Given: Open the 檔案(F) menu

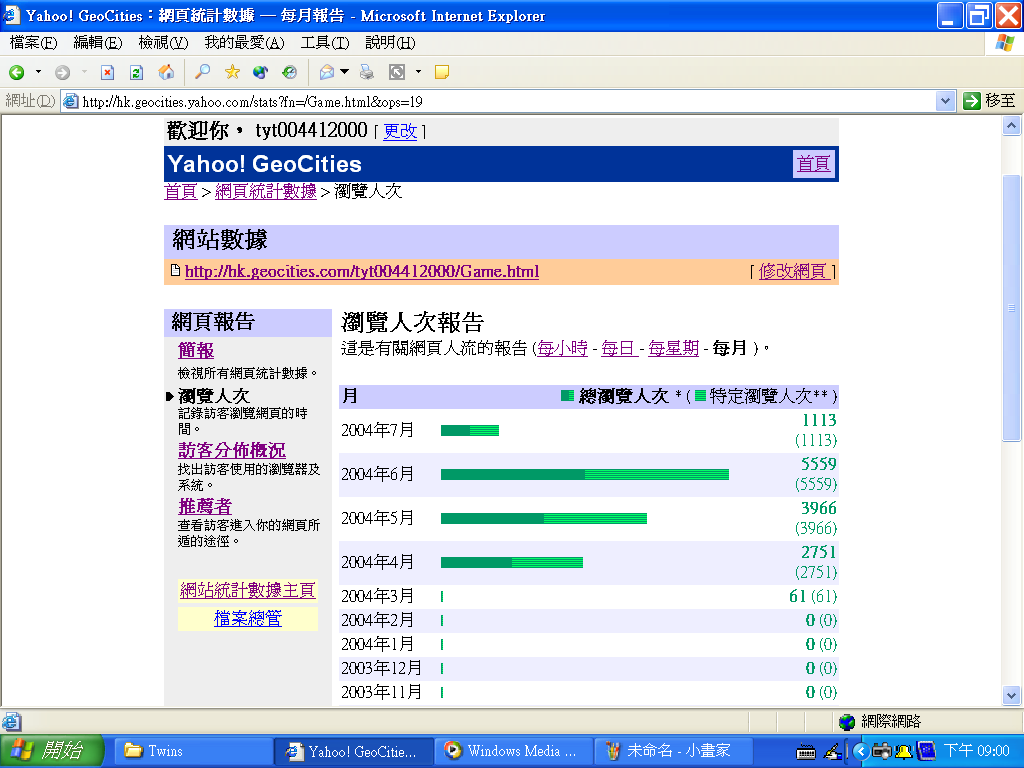Looking at the screenshot, I should coord(33,43).
